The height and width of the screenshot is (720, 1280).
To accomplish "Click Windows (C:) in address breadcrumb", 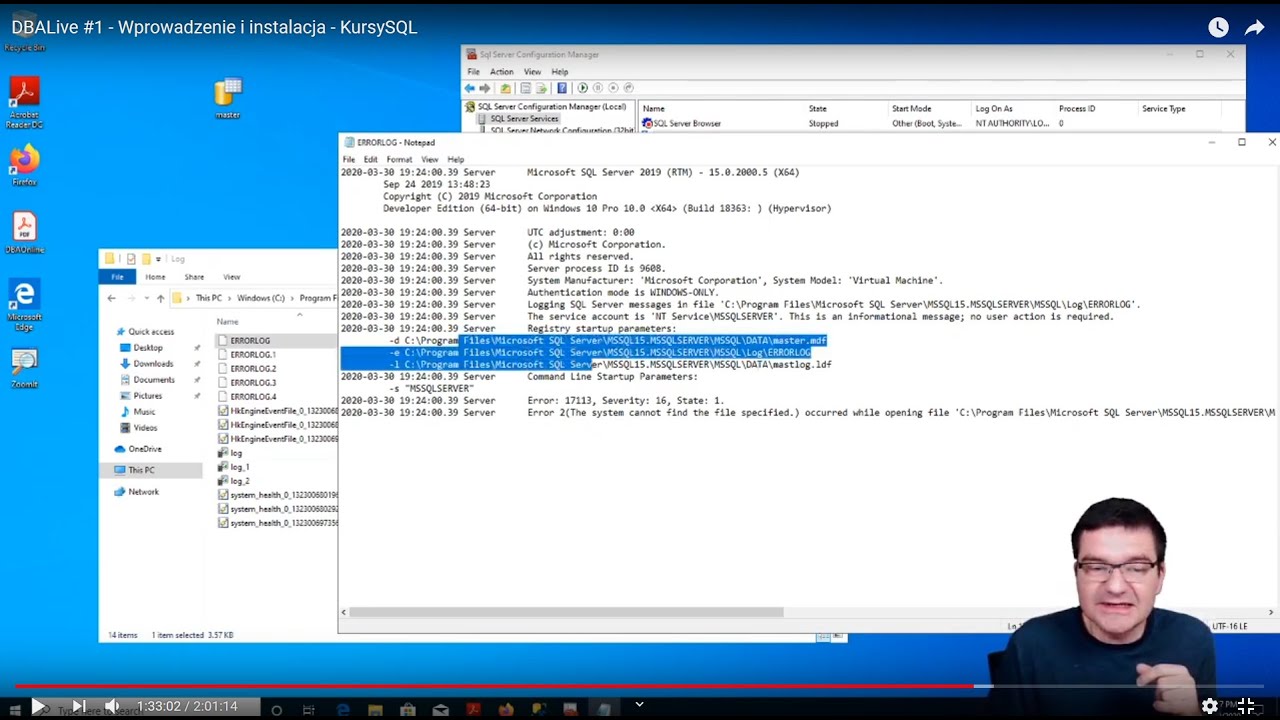I will [x=260, y=298].
